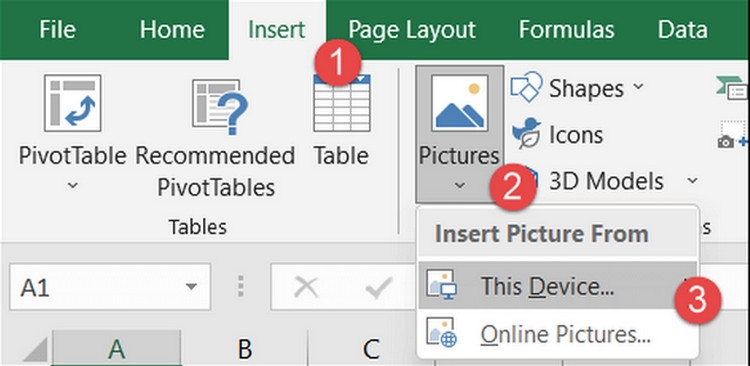Screen dimensions: 750x366
Task: Open the Shapes gallery icon
Action: [526, 87]
